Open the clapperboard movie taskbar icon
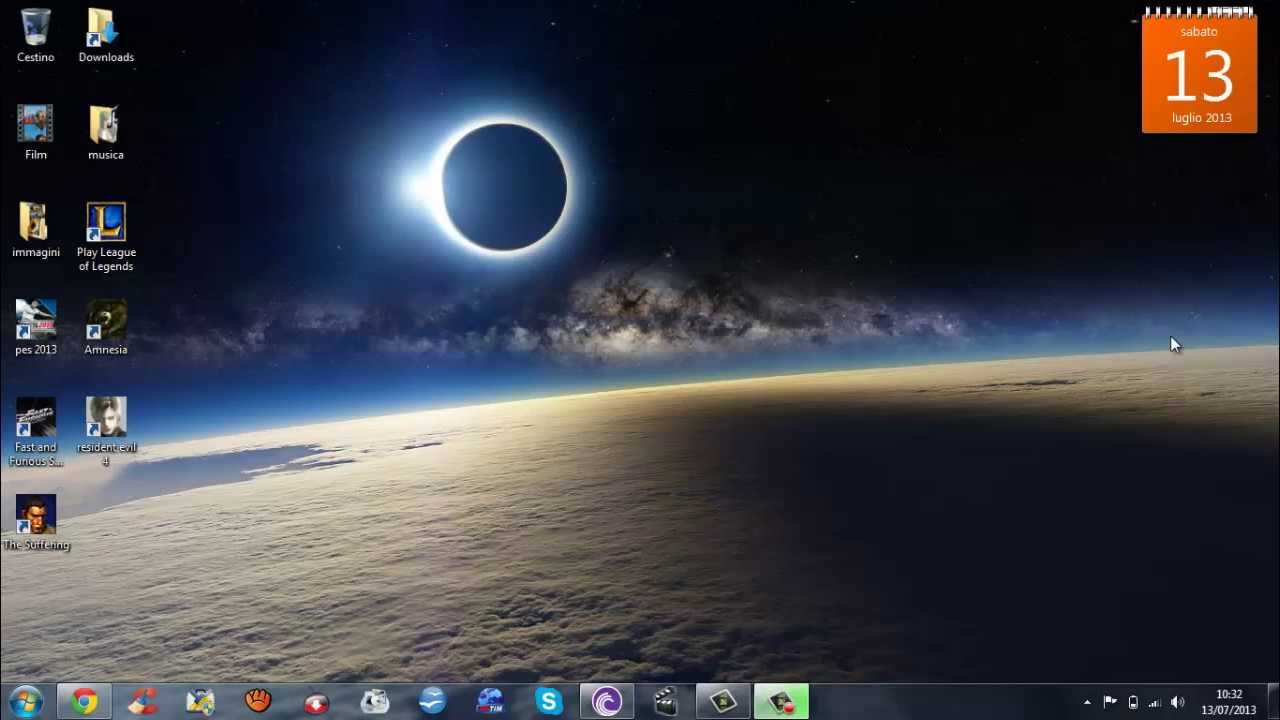Image resolution: width=1280 pixels, height=720 pixels. 665,702
